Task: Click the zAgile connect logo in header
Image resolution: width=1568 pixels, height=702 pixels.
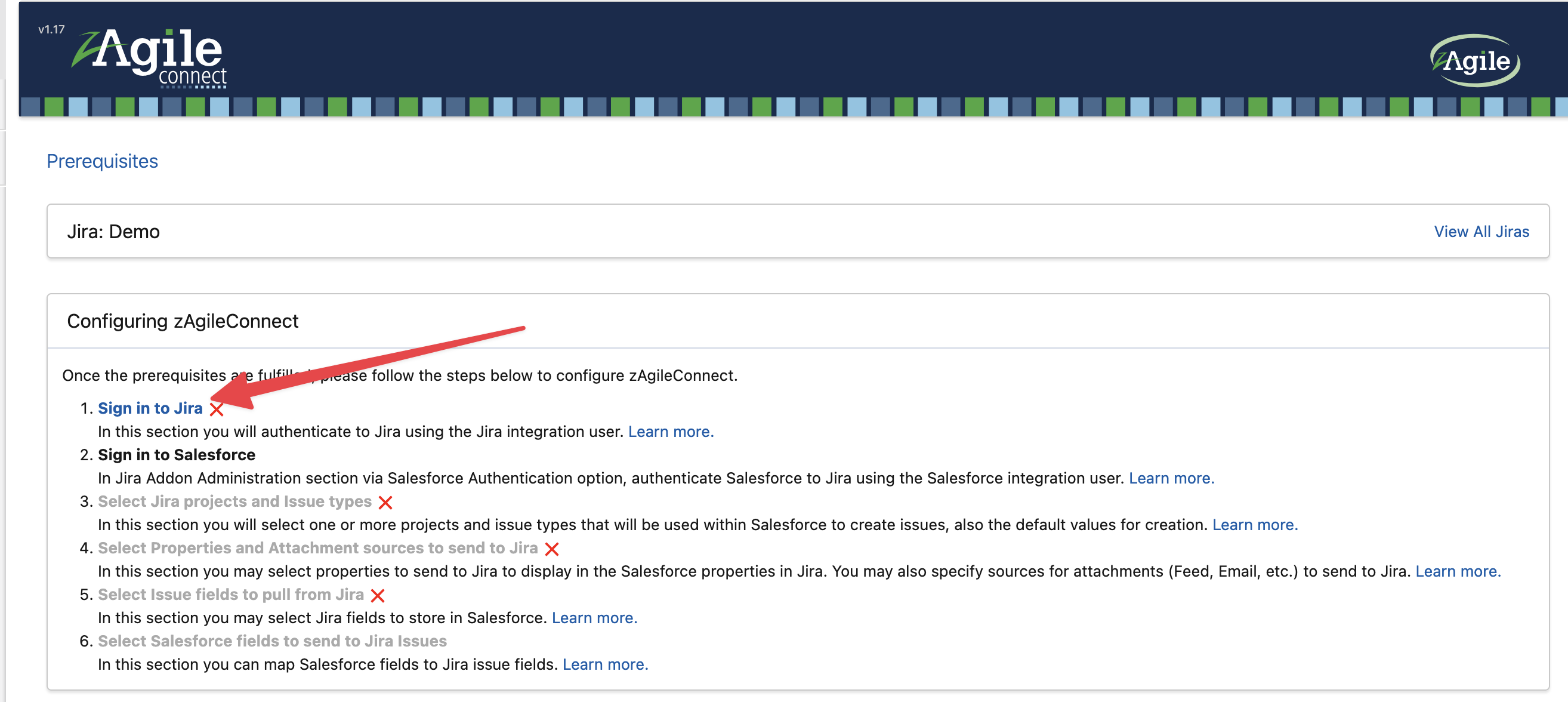Action: 150,58
